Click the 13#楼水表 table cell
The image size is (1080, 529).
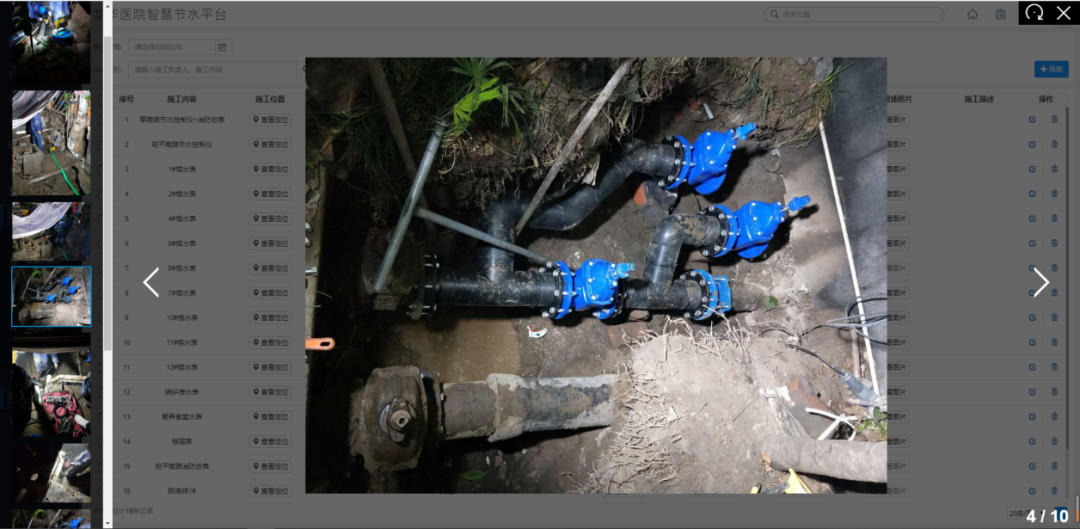(182, 368)
